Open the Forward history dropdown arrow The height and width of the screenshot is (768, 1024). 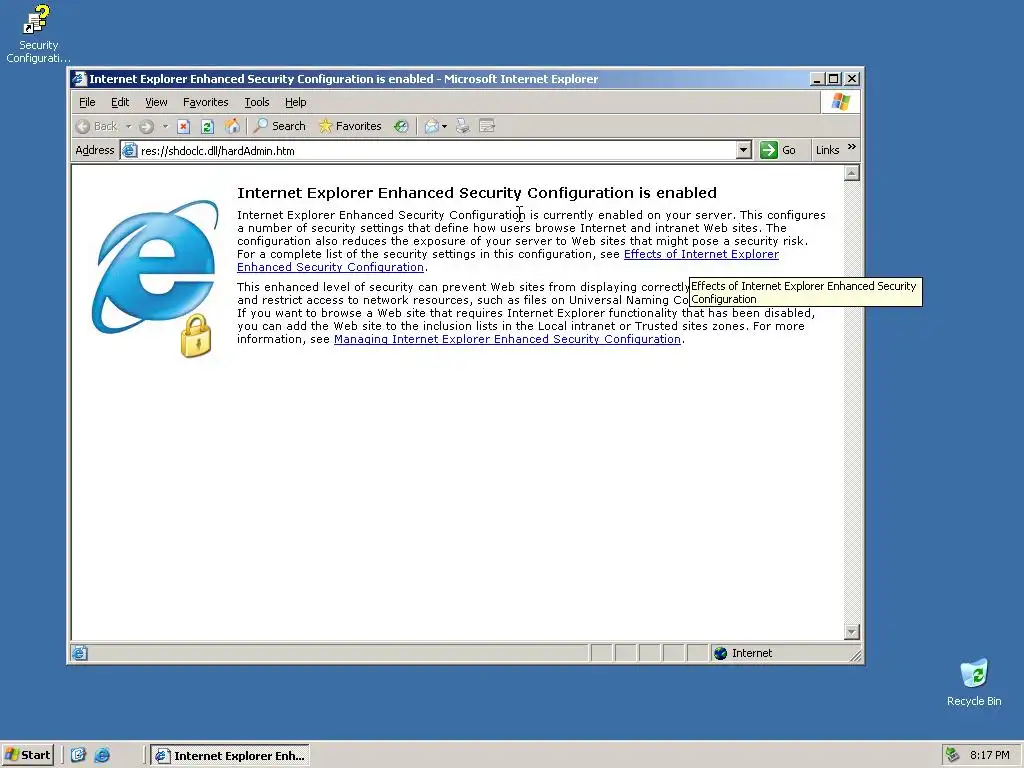[x=165, y=126]
